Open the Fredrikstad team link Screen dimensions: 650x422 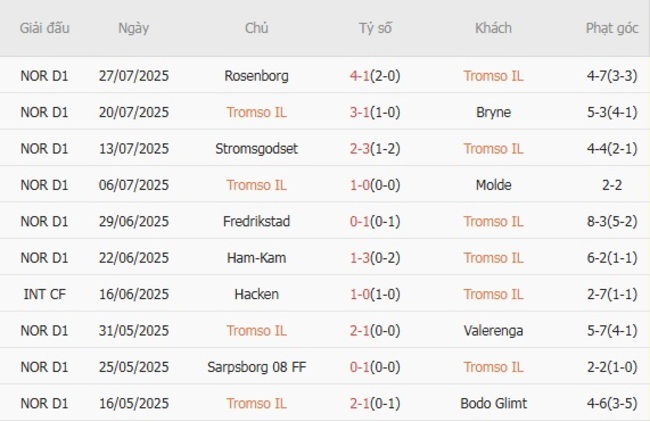pos(256,221)
